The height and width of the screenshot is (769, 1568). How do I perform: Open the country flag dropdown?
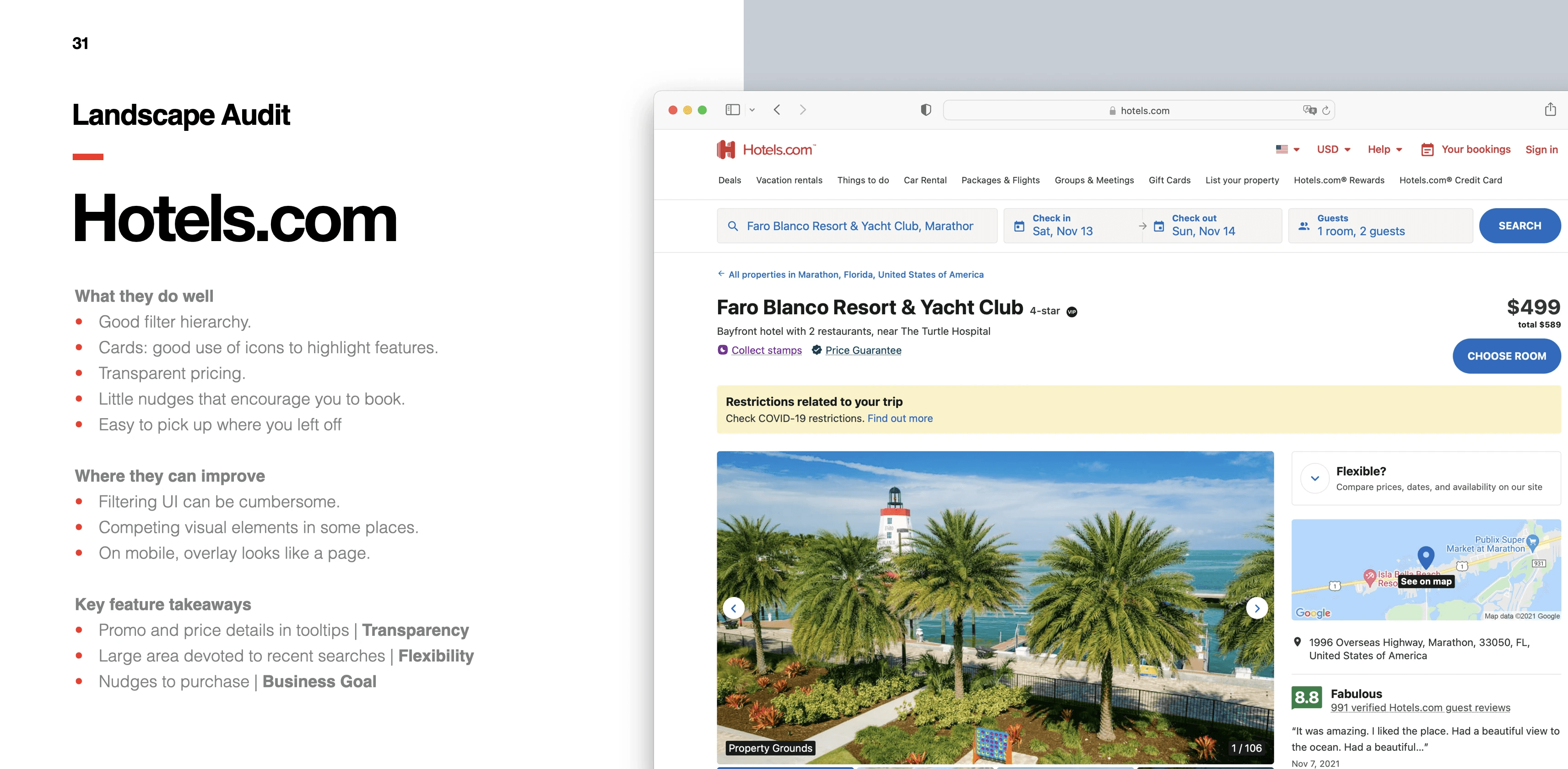click(1287, 149)
